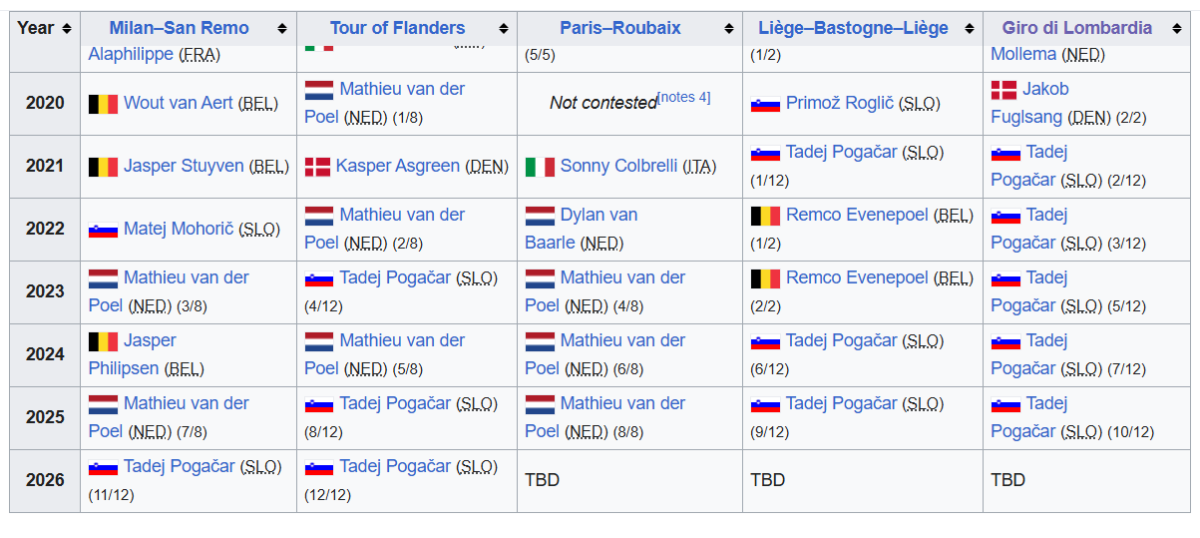
Task: Click the Danish flag next to Kasper Asgreen
Action: click(317, 166)
